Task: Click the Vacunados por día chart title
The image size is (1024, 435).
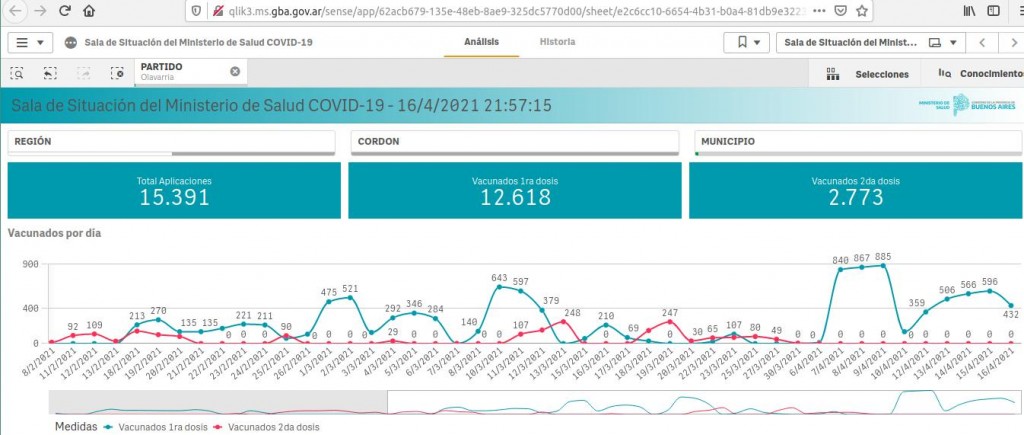Action: click(54, 233)
